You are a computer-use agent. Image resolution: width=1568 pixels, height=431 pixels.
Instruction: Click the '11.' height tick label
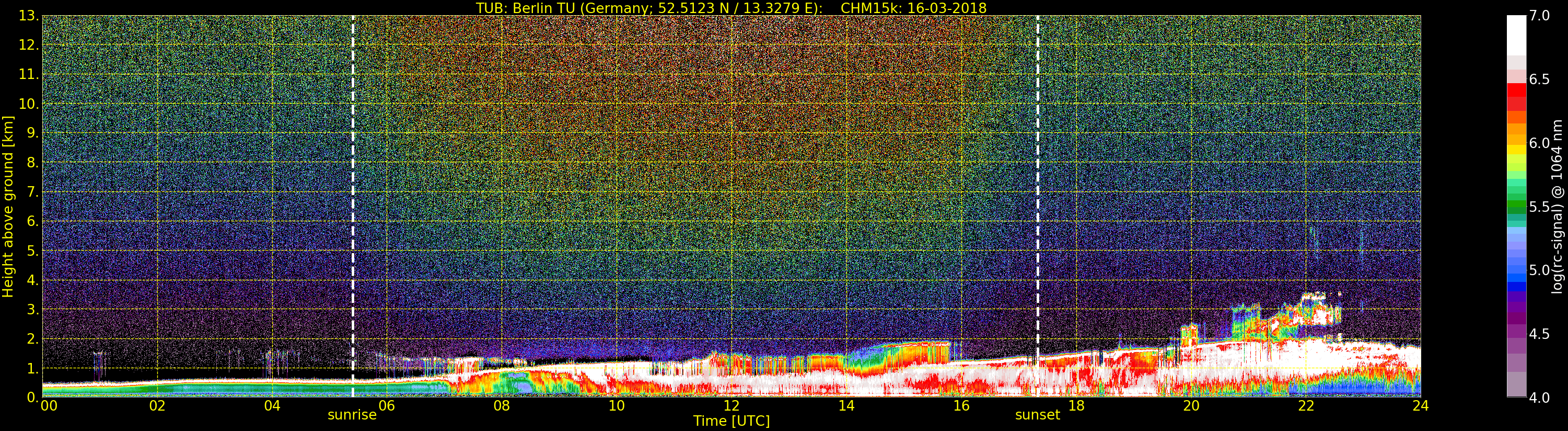point(29,75)
